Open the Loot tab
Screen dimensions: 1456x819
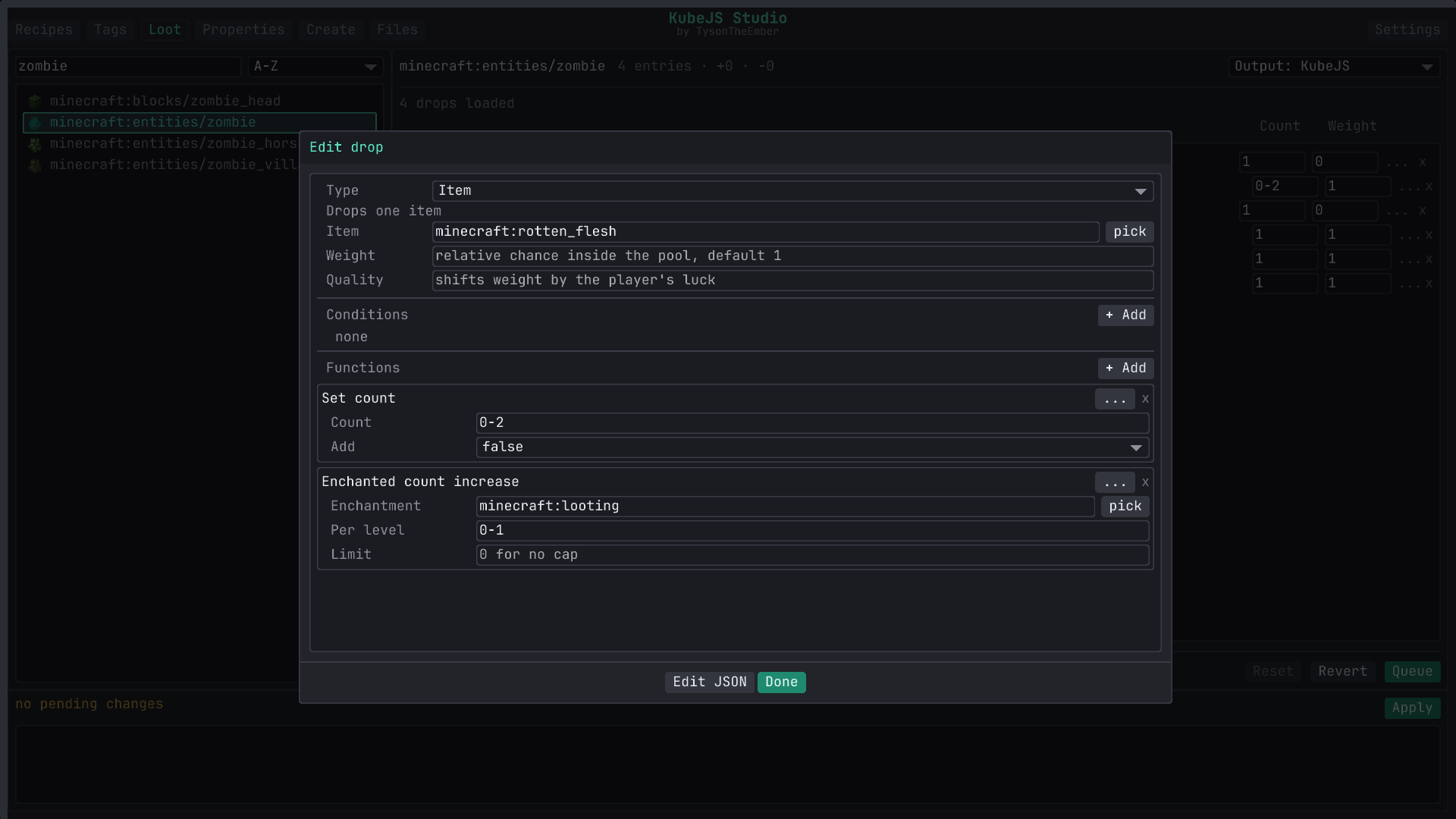tap(165, 30)
